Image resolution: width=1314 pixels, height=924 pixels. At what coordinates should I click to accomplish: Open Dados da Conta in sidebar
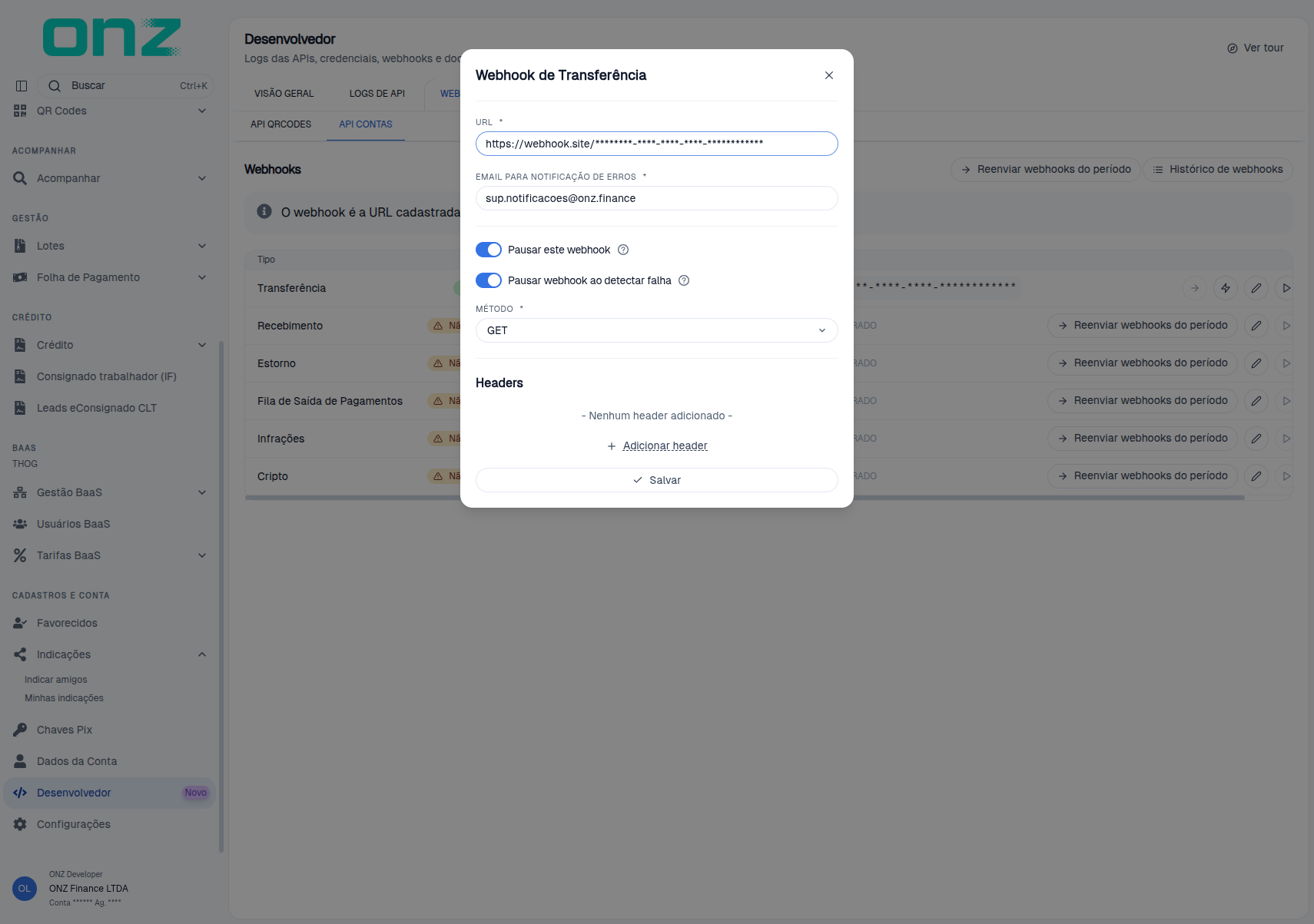click(x=110, y=761)
